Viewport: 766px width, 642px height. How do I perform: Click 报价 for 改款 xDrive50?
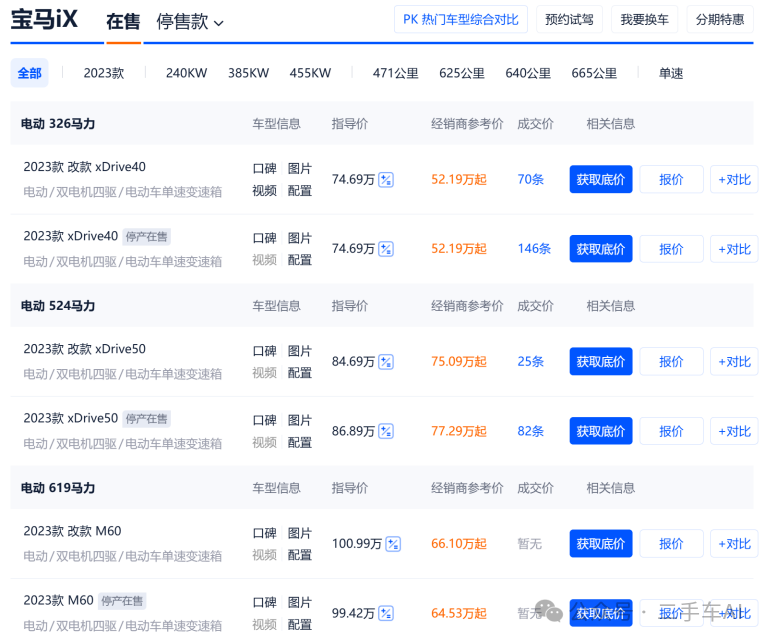coord(671,362)
